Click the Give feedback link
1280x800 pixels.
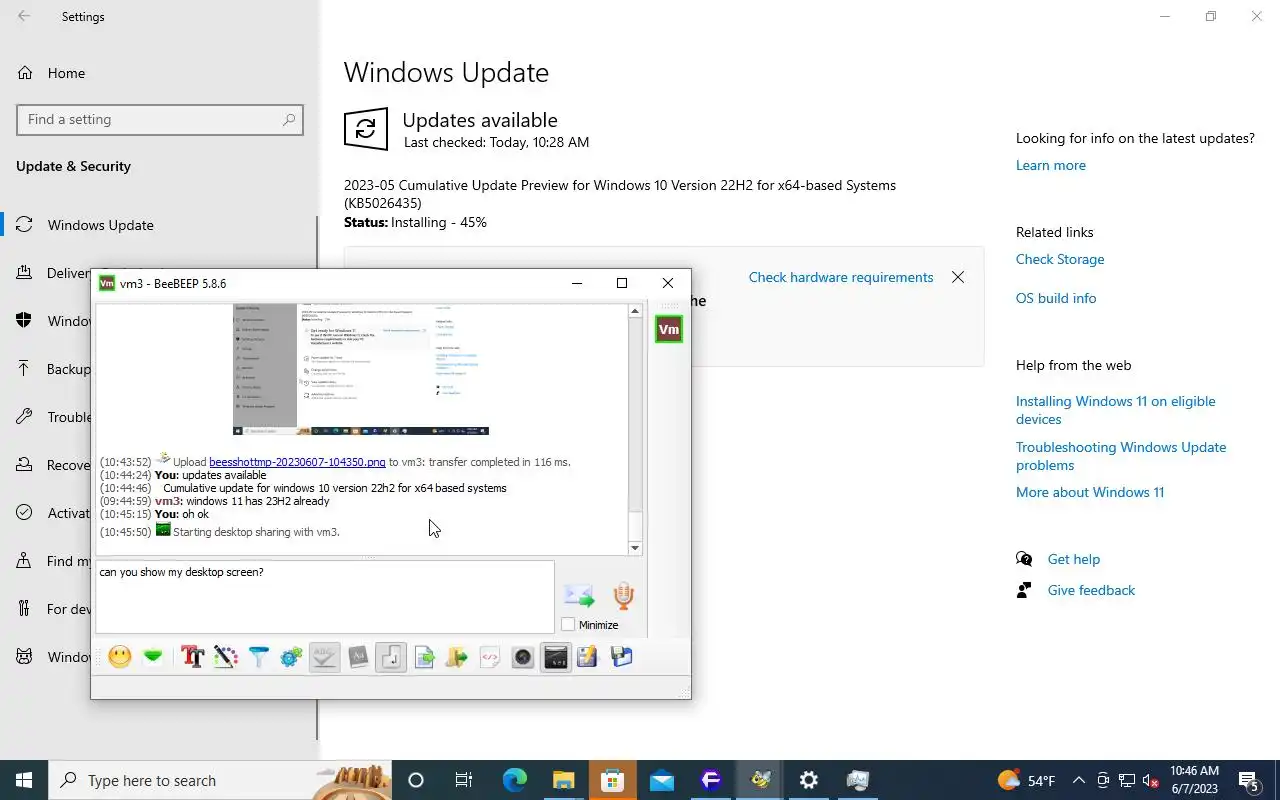(x=1091, y=590)
